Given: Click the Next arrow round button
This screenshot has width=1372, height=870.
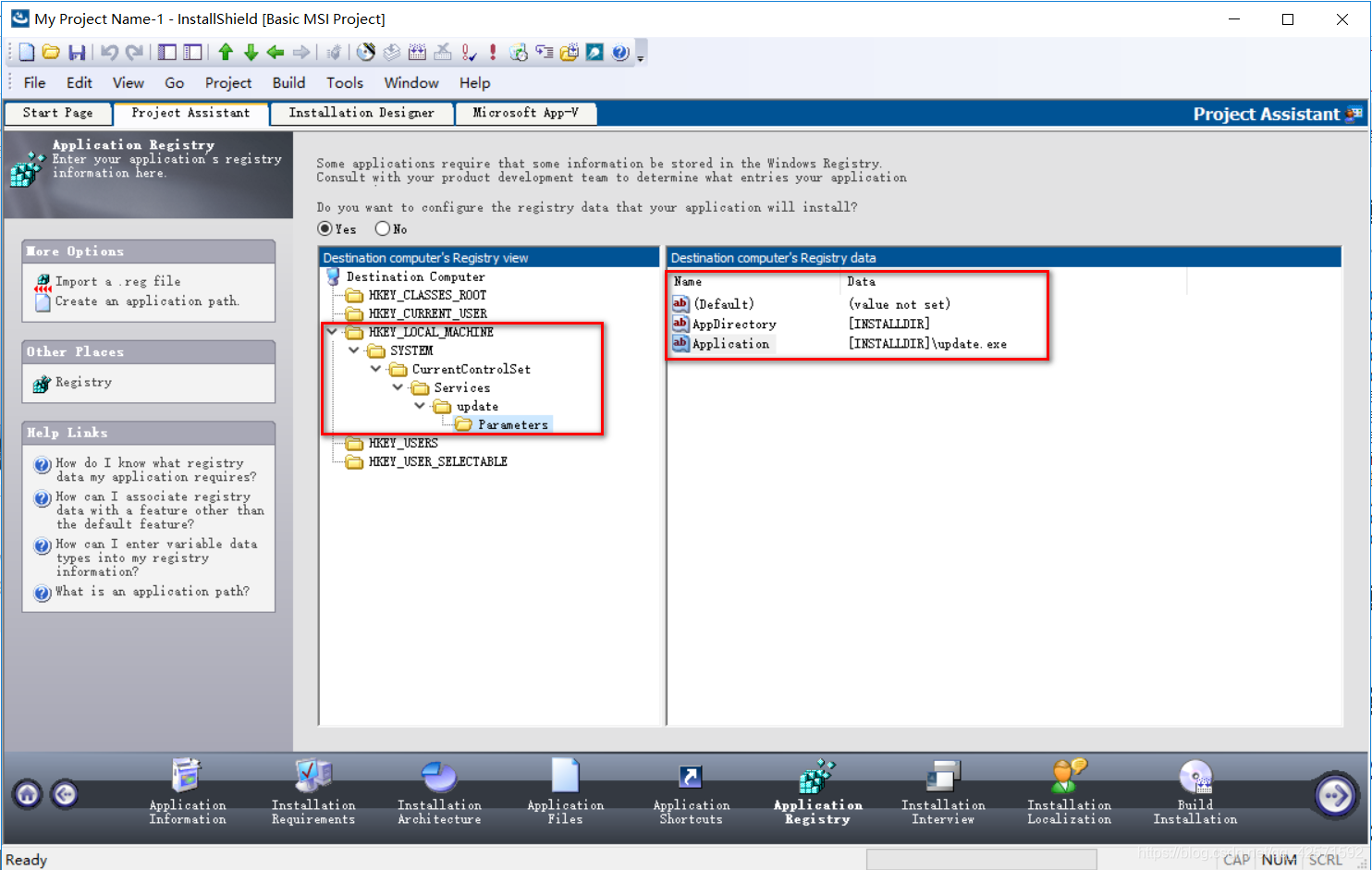Looking at the screenshot, I should pyautogui.click(x=1336, y=795).
